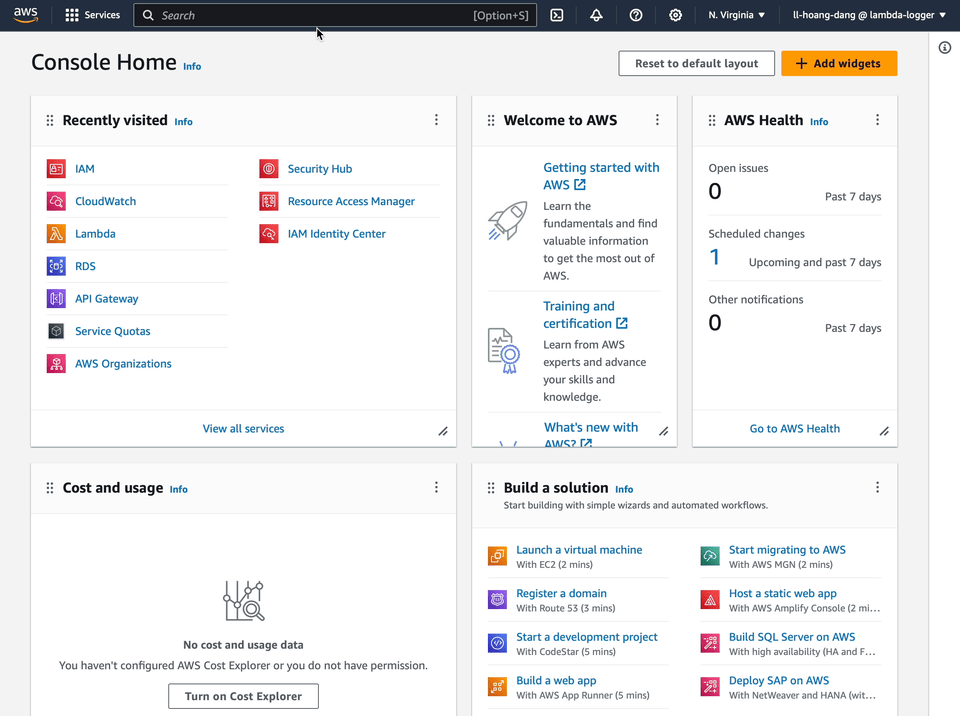Click Reset to default layout button
Viewport: 960px width, 716px height.
point(696,63)
